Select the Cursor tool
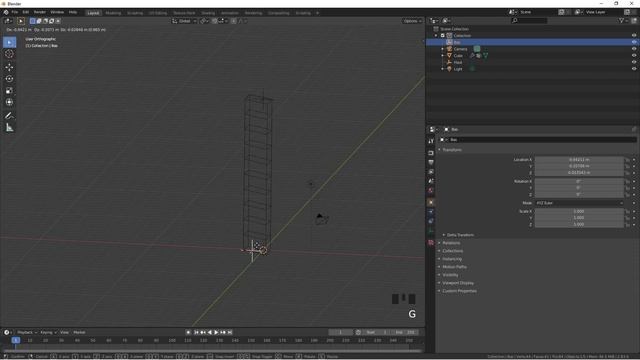The height and width of the screenshot is (360, 640). pyautogui.click(x=9, y=54)
